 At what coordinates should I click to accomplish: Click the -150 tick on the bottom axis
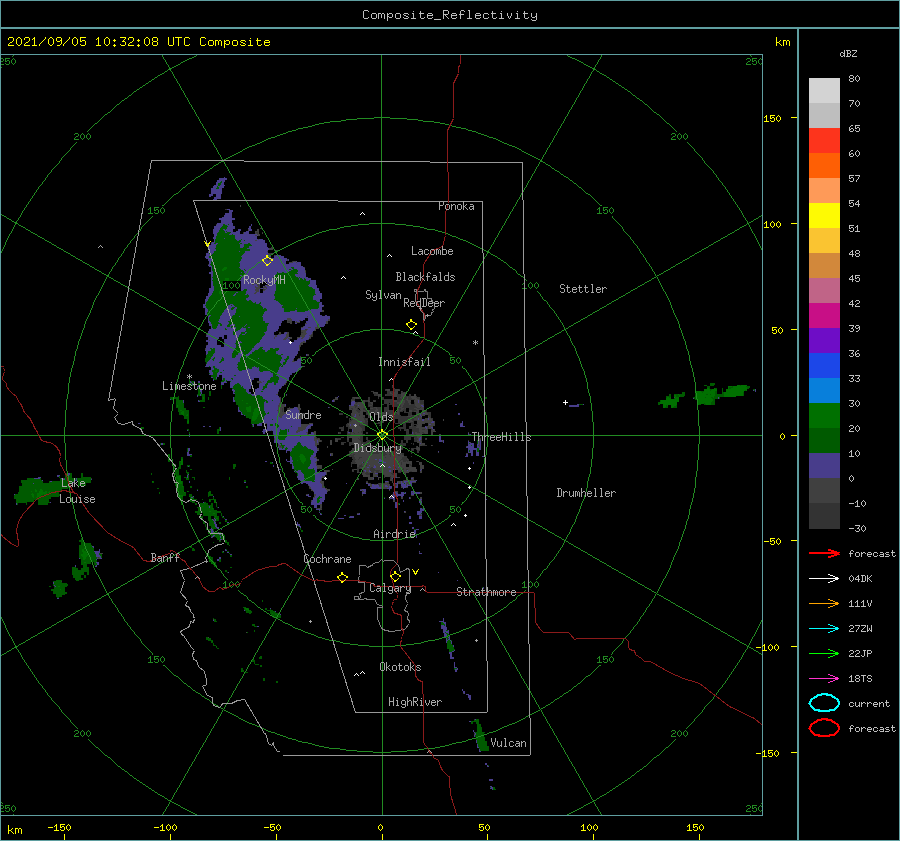[x=59, y=827]
